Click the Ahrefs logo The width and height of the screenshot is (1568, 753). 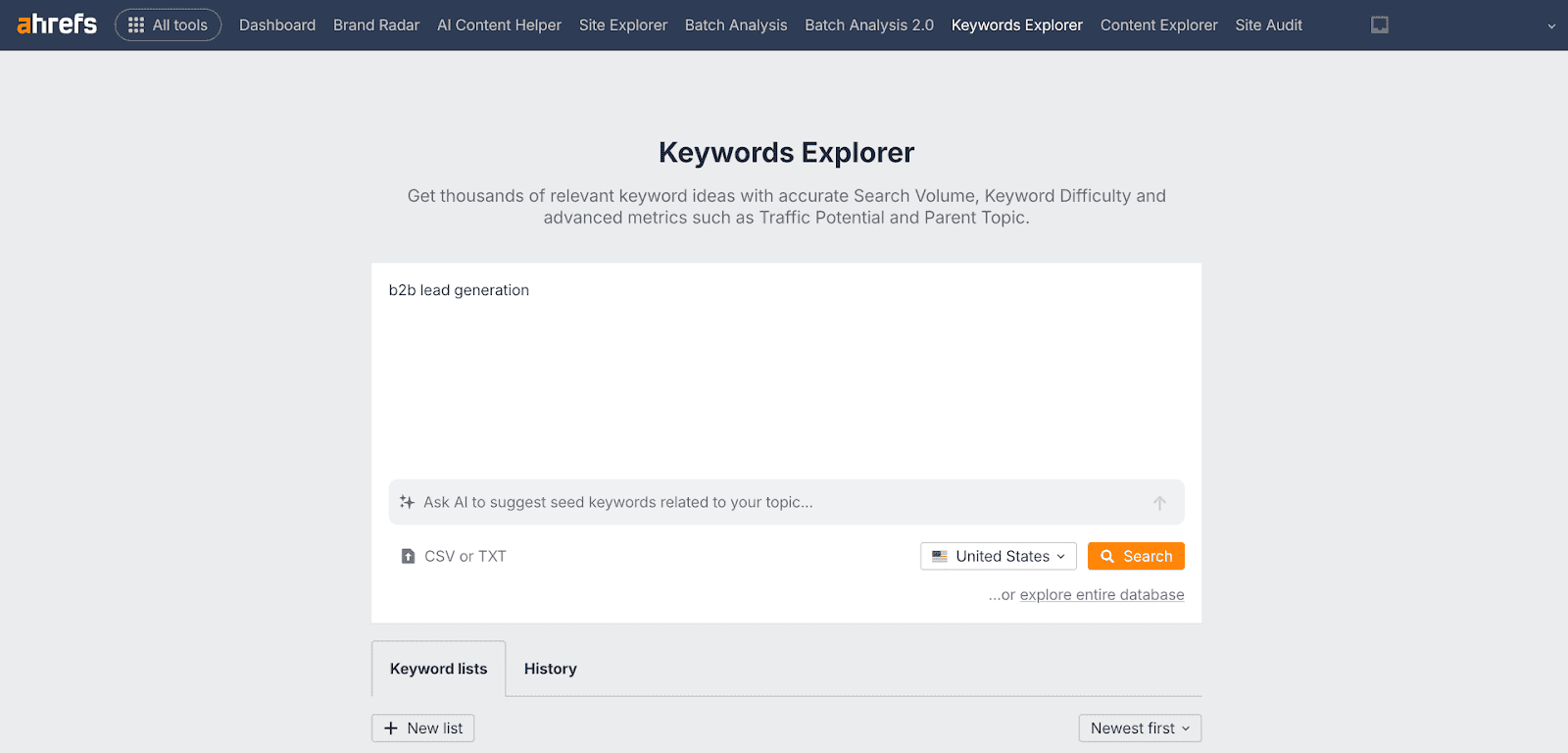57,25
